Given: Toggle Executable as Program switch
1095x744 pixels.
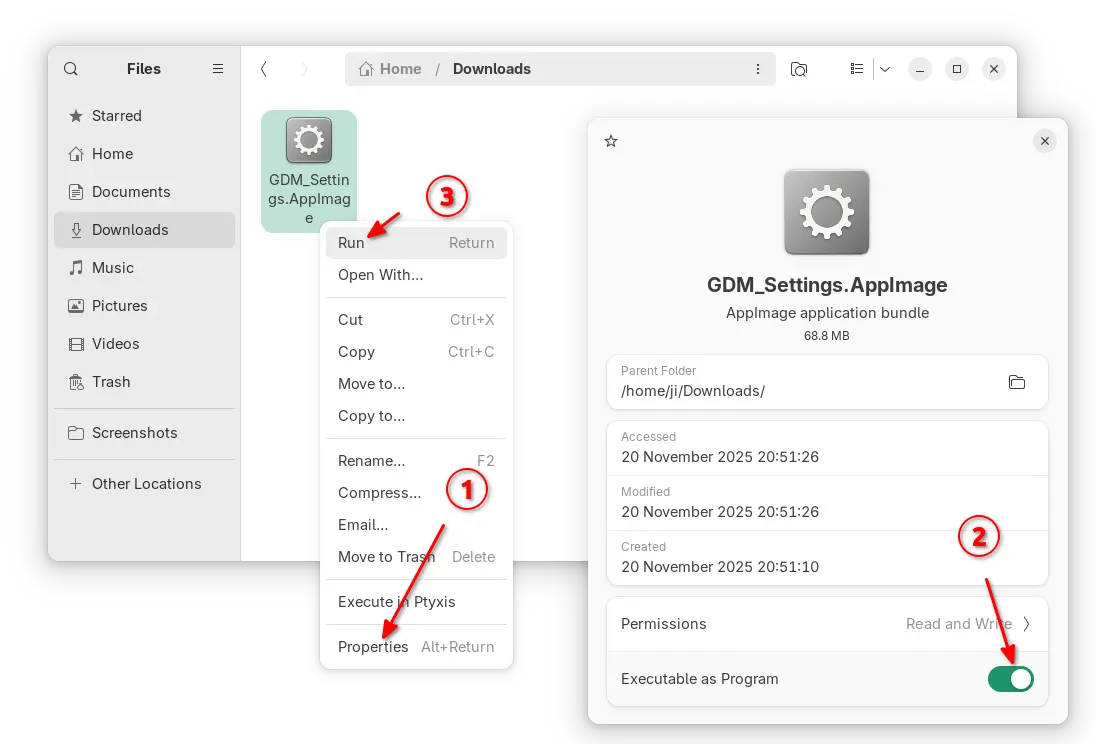Looking at the screenshot, I should pos(1010,679).
